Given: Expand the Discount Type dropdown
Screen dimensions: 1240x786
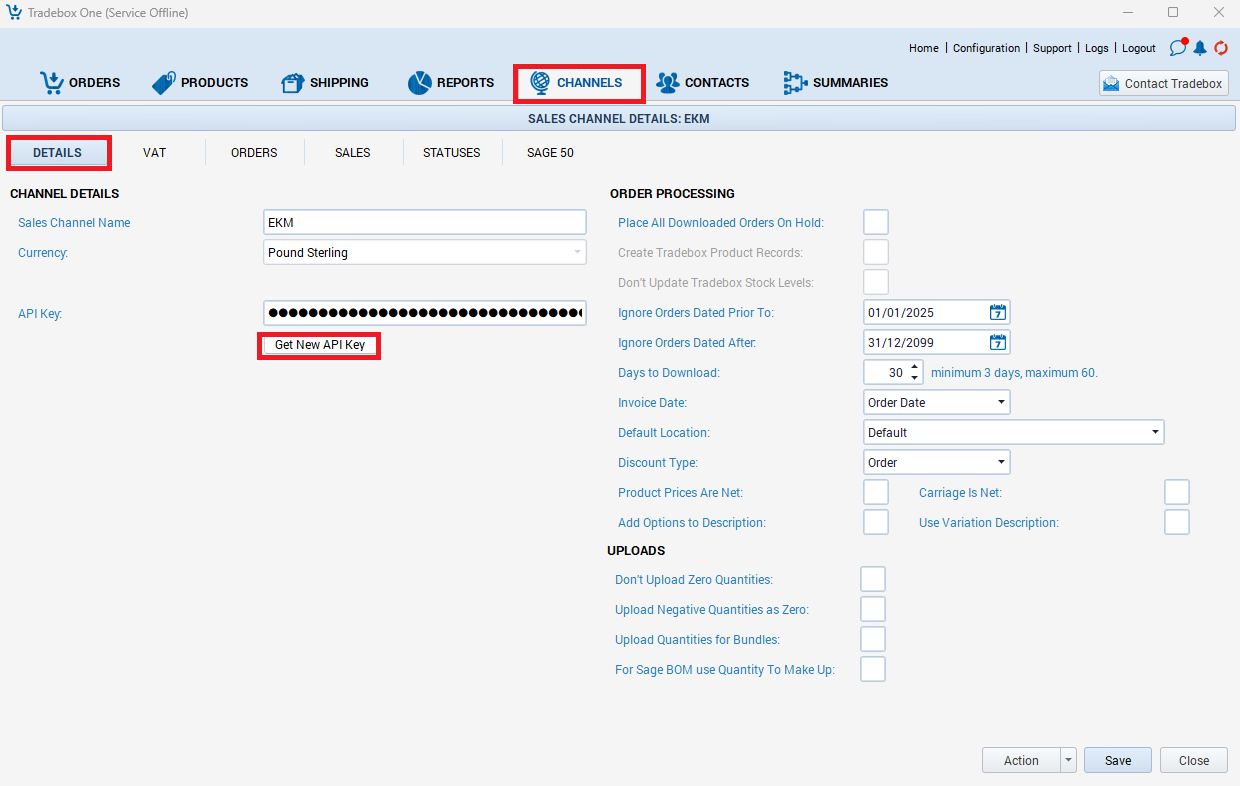Looking at the screenshot, I should pos(1001,463).
